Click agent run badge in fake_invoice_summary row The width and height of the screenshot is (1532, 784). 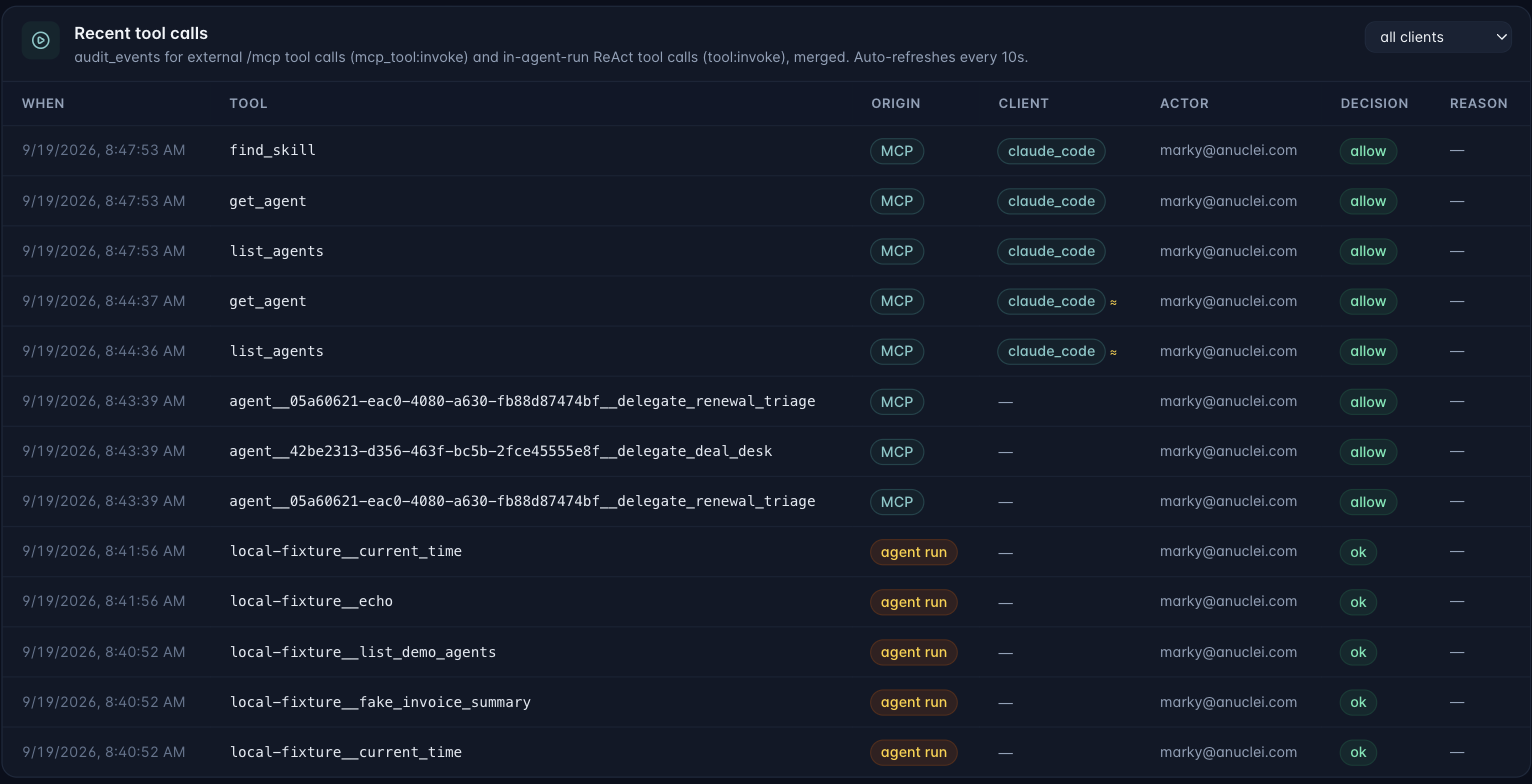[914, 702]
